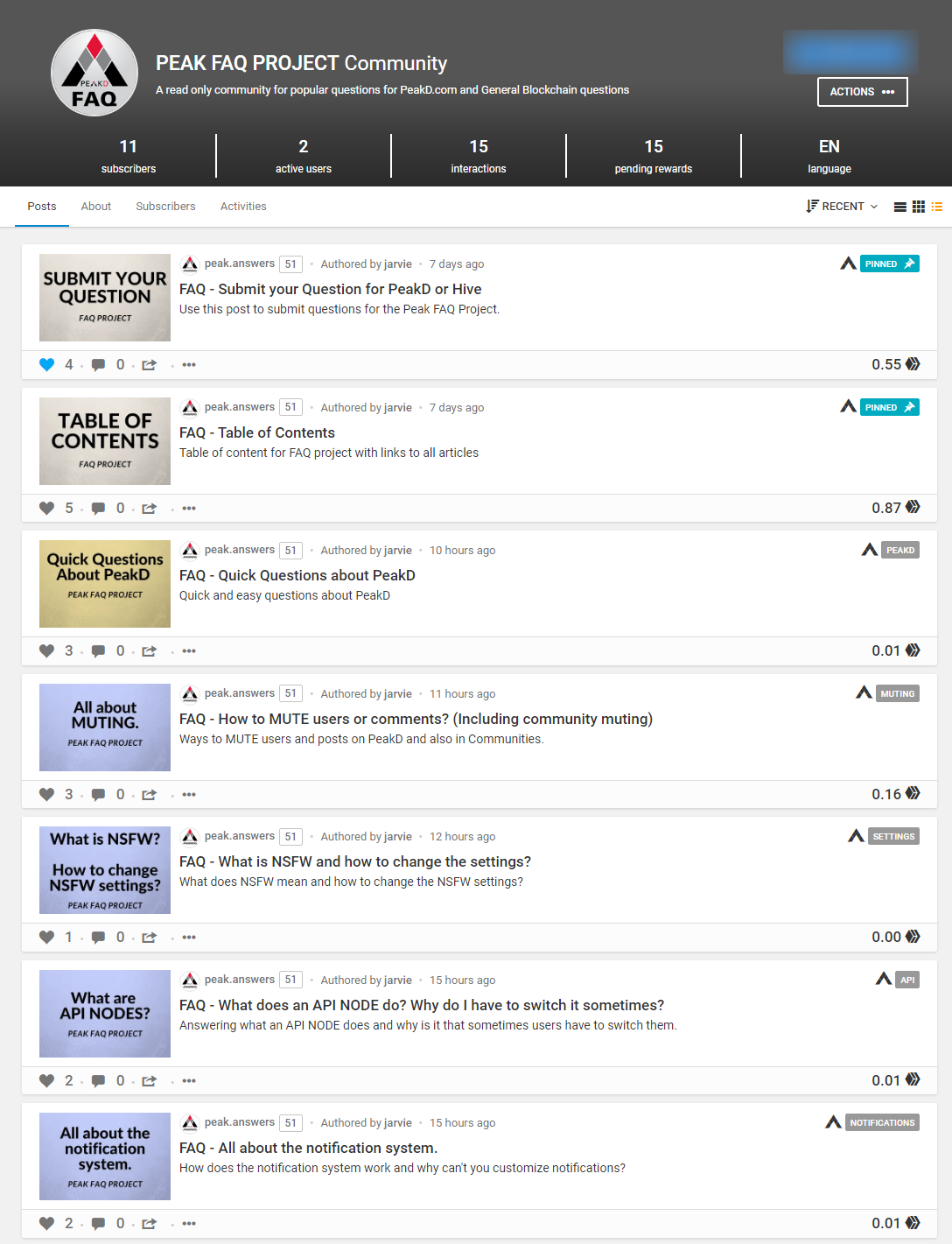Upvote the 'API NODE' post
Image resolution: width=952 pixels, height=1244 pixels.
click(x=47, y=1081)
